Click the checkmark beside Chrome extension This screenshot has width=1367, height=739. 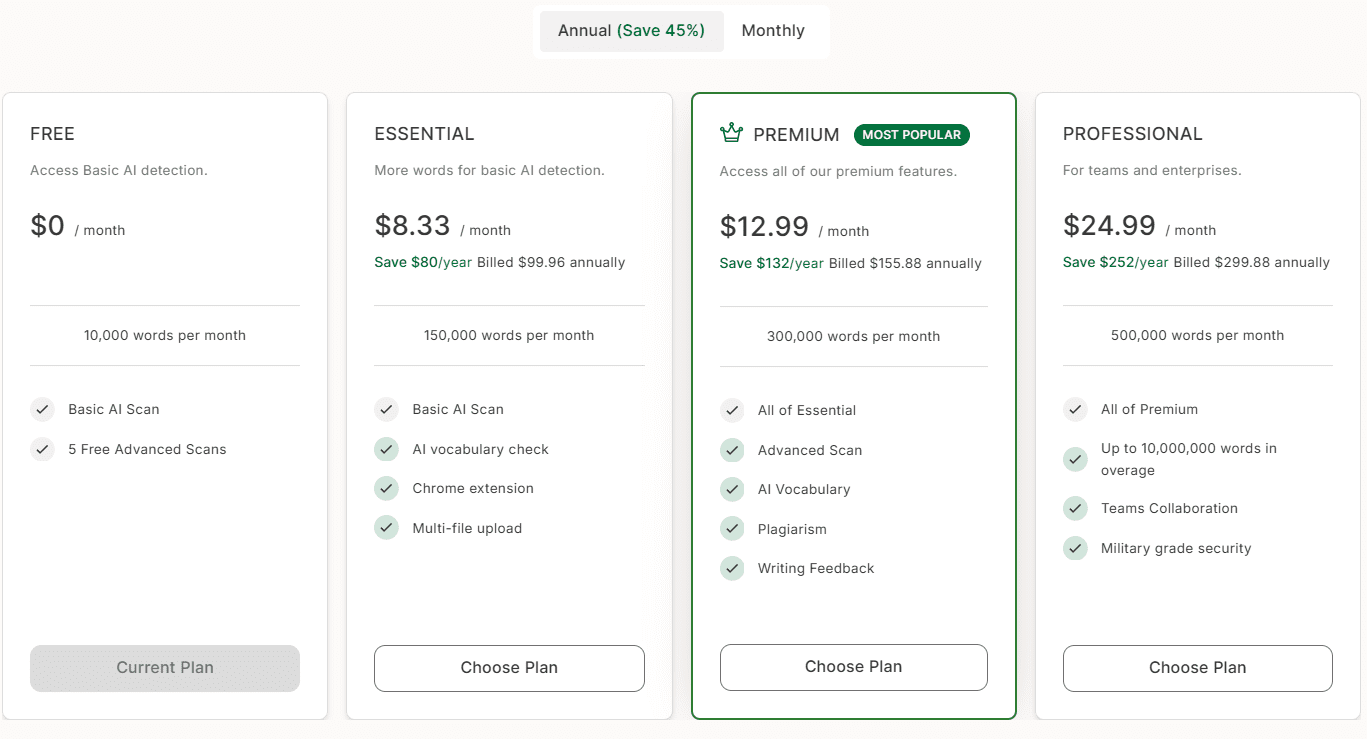[386, 488]
